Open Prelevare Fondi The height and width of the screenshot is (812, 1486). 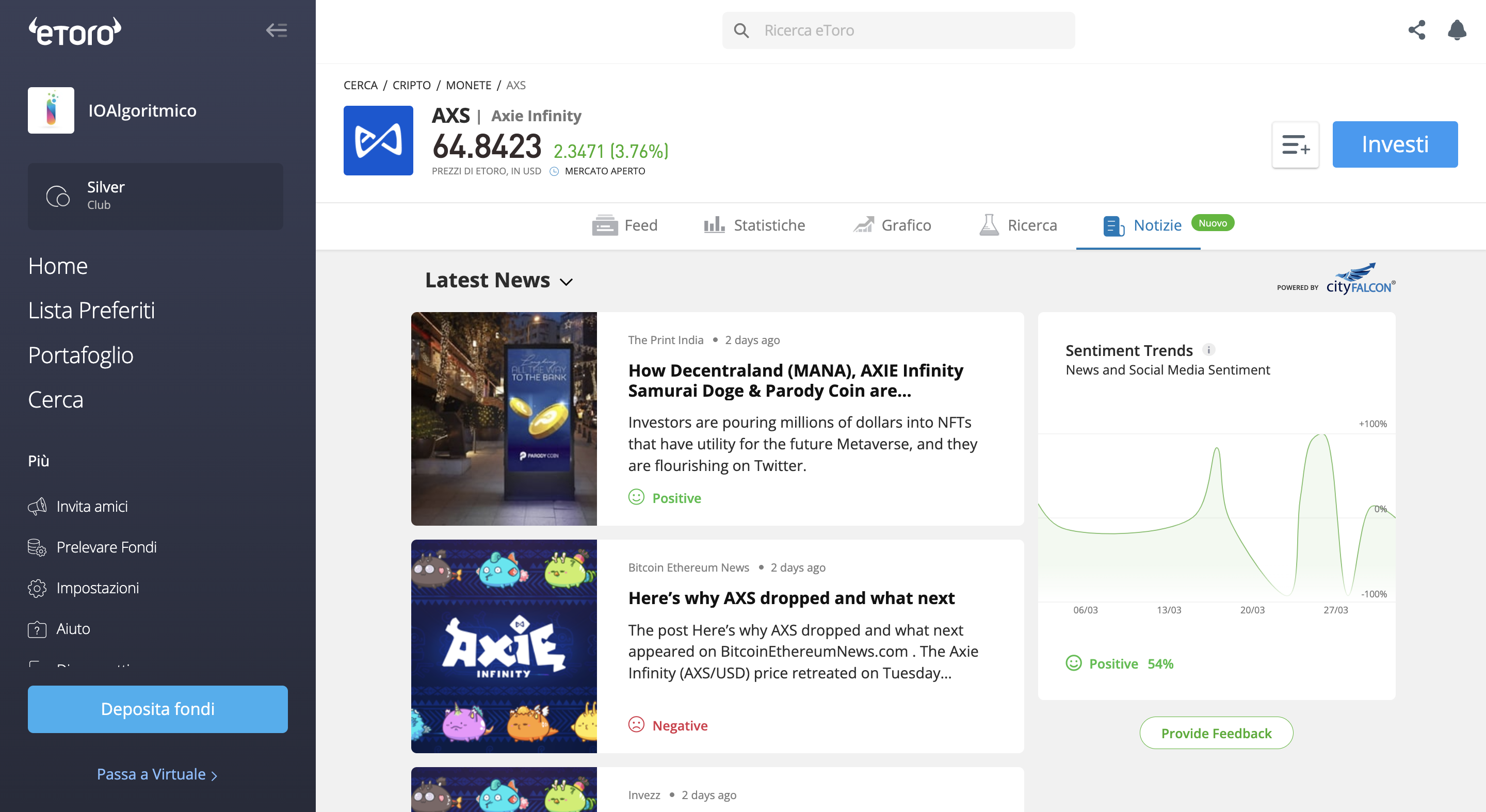pyautogui.click(x=107, y=547)
